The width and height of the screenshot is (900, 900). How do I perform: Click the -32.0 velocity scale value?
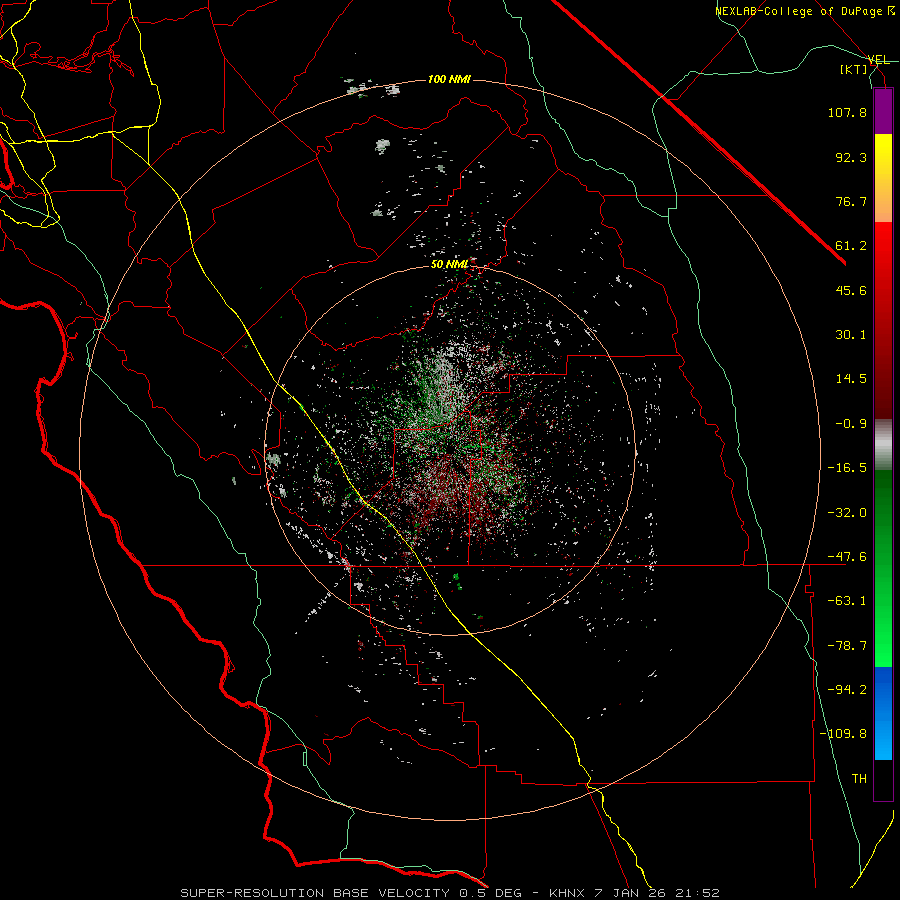[x=847, y=513]
